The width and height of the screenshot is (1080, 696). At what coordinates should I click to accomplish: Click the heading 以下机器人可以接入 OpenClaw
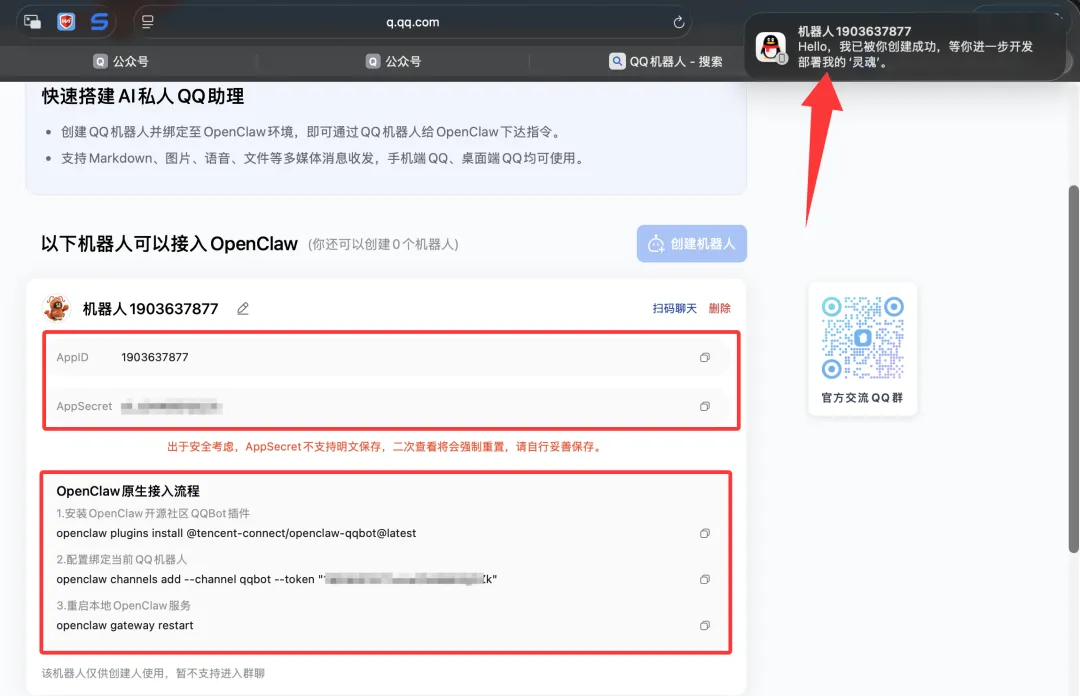(x=169, y=244)
